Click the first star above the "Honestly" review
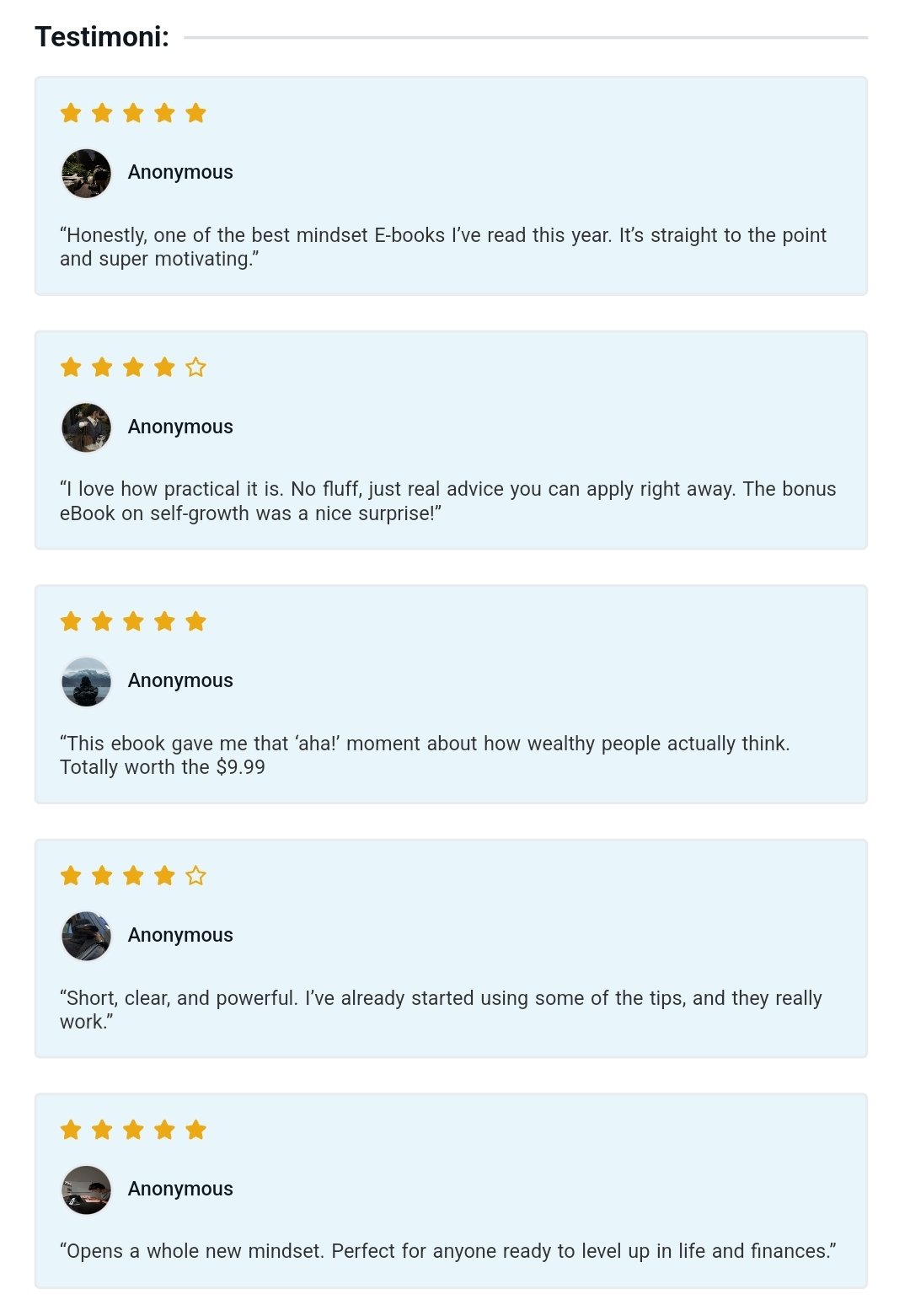The height and width of the screenshot is (1316, 910). [71, 113]
